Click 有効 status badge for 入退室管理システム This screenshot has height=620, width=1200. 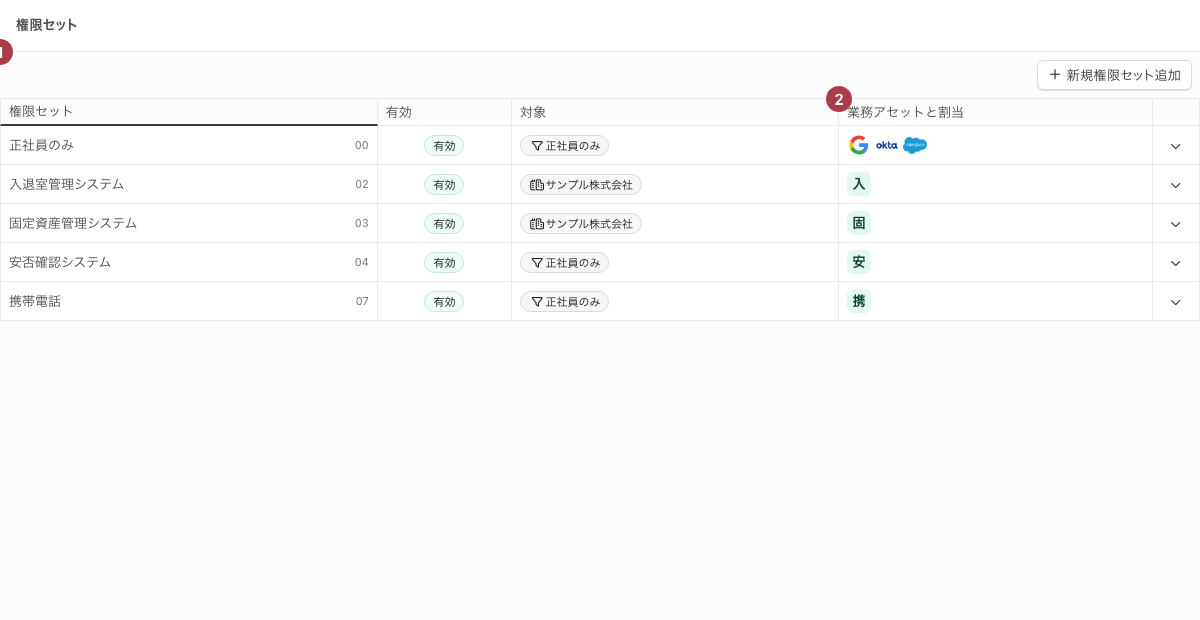pyautogui.click(x=444, y=185)
